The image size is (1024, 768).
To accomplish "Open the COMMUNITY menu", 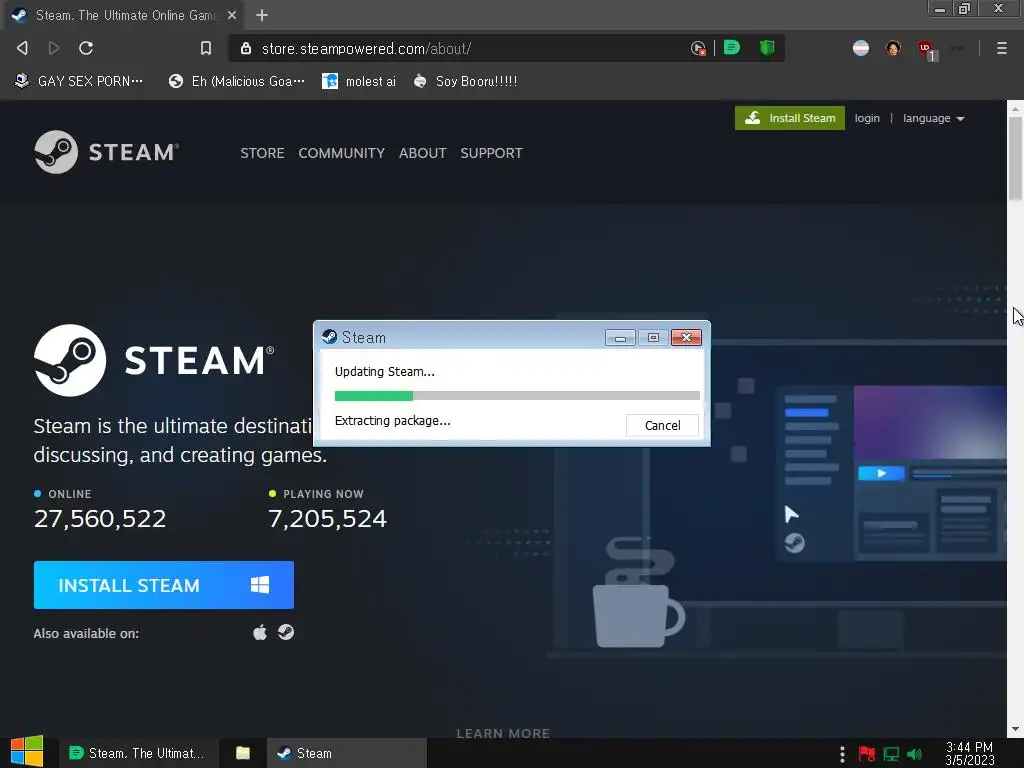I will (x=342, y=153).
